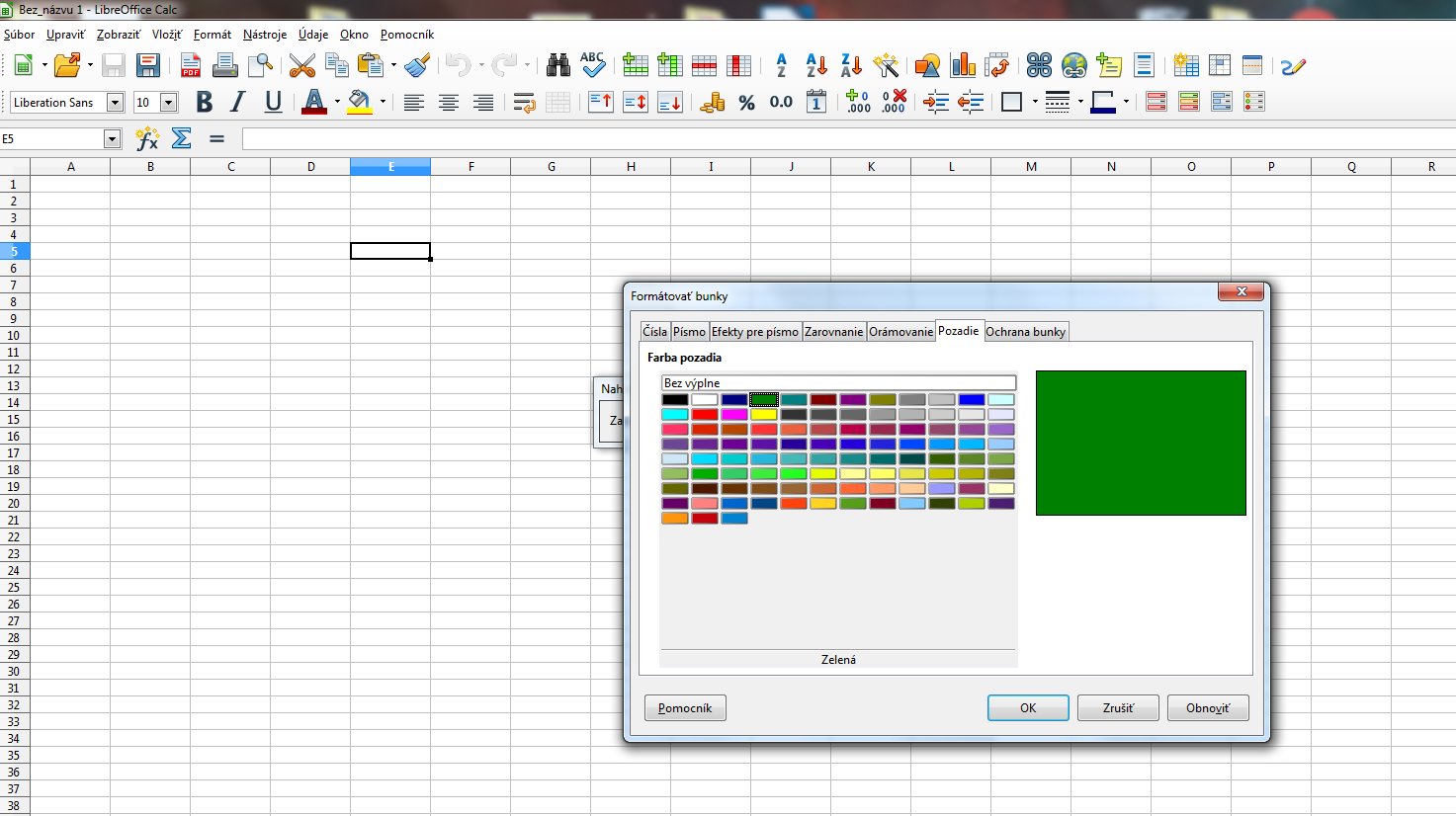This screenshot has height=816, width=1456.
Task: Select row 5 header
Action: (14, 251)
